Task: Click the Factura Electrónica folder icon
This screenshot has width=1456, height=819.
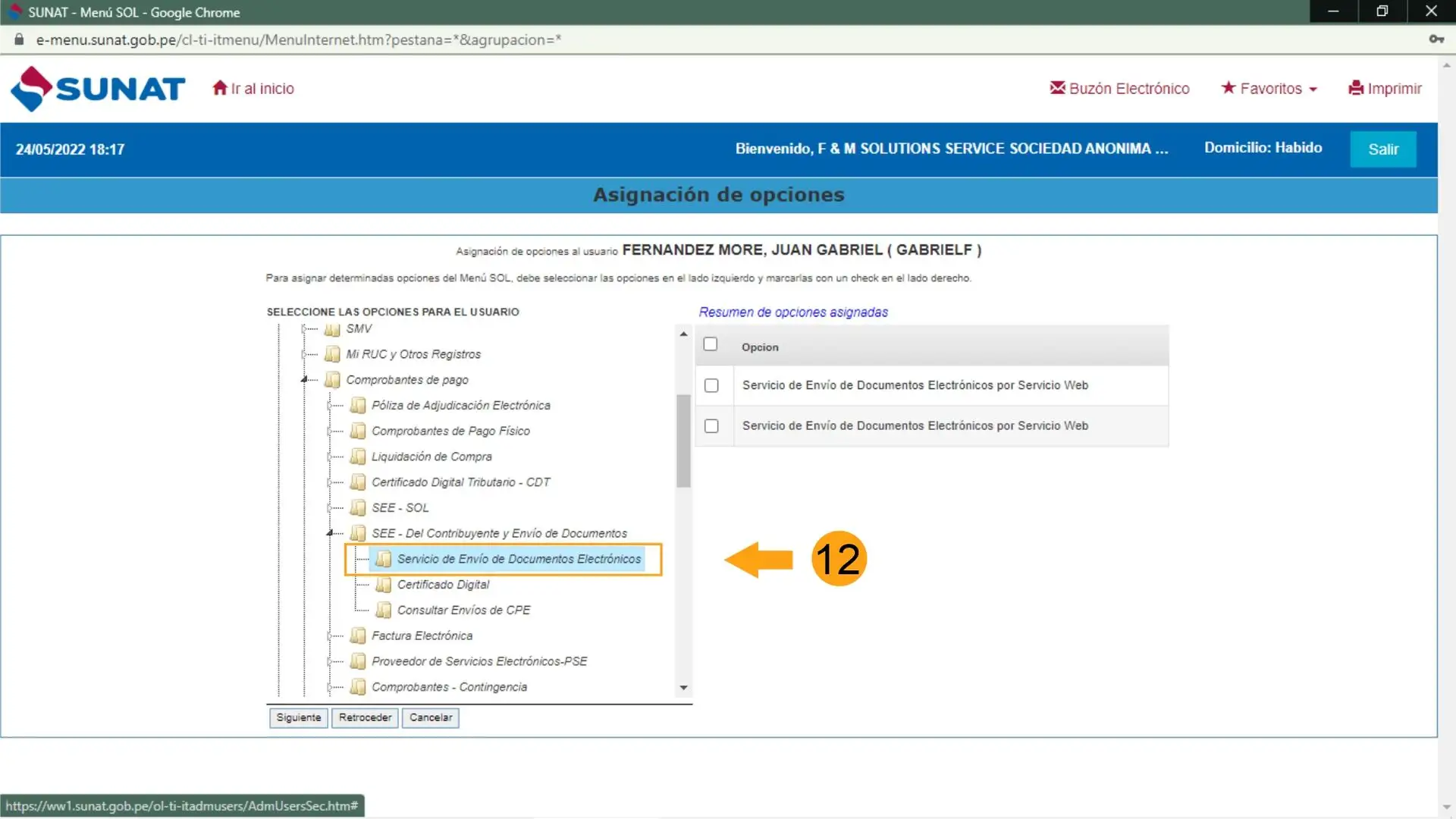Action: tap(358, 635)
